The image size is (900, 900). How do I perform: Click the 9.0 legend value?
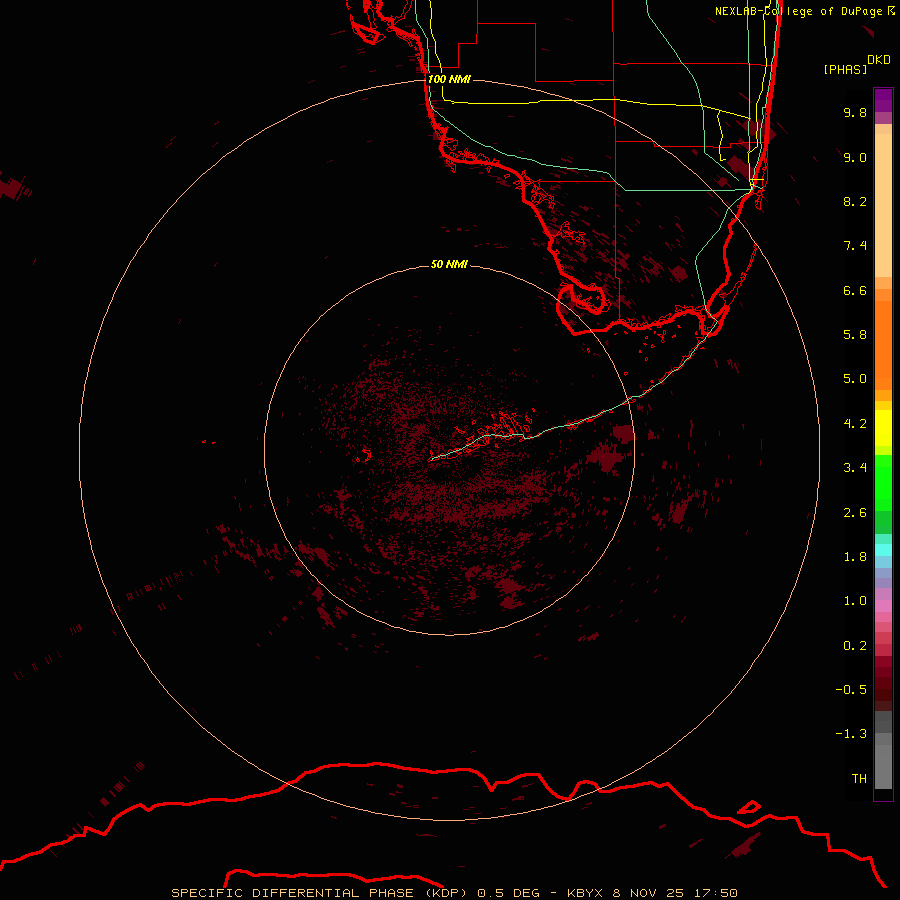tap(855, 157)
